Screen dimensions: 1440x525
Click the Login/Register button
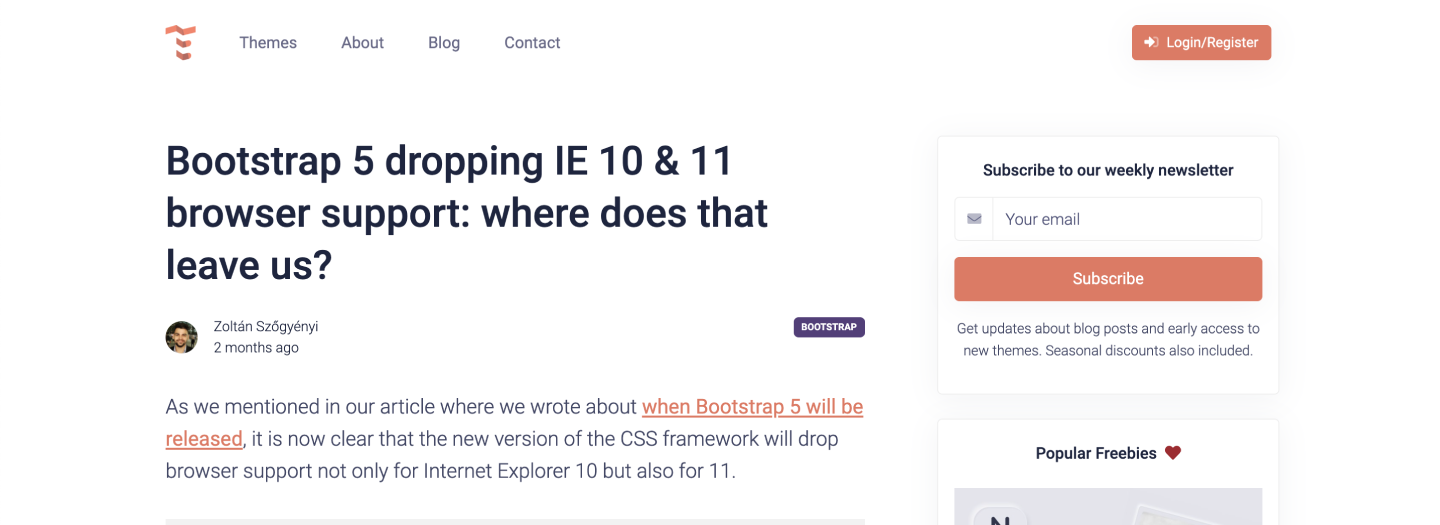pos(1201,43)
